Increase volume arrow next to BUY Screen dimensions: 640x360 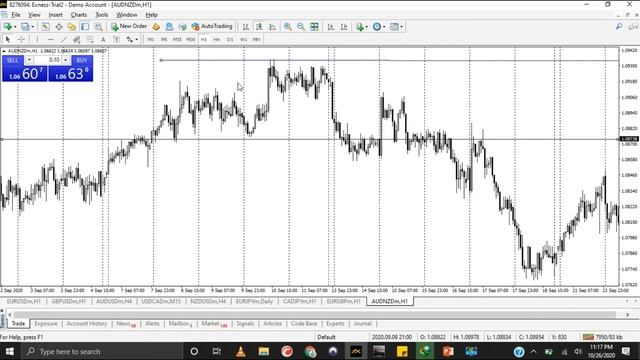tap(65, 60)
